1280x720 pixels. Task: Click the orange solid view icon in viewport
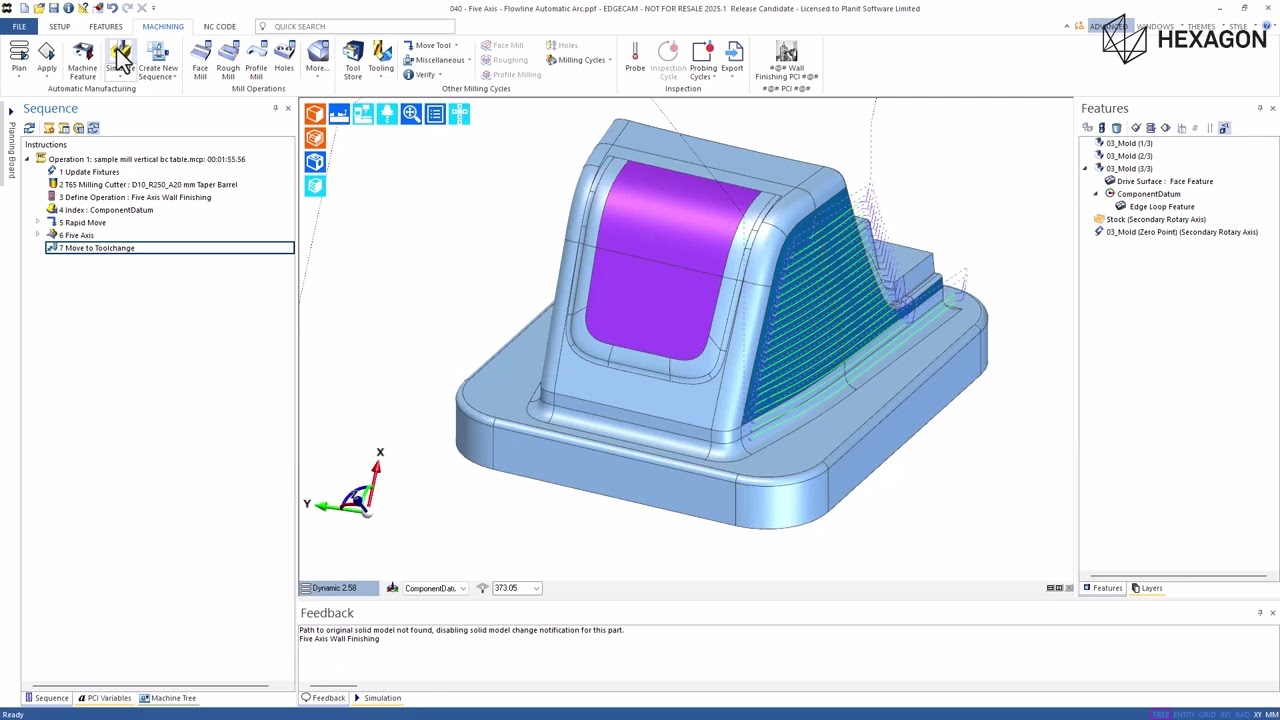click(x=315, y=114)
